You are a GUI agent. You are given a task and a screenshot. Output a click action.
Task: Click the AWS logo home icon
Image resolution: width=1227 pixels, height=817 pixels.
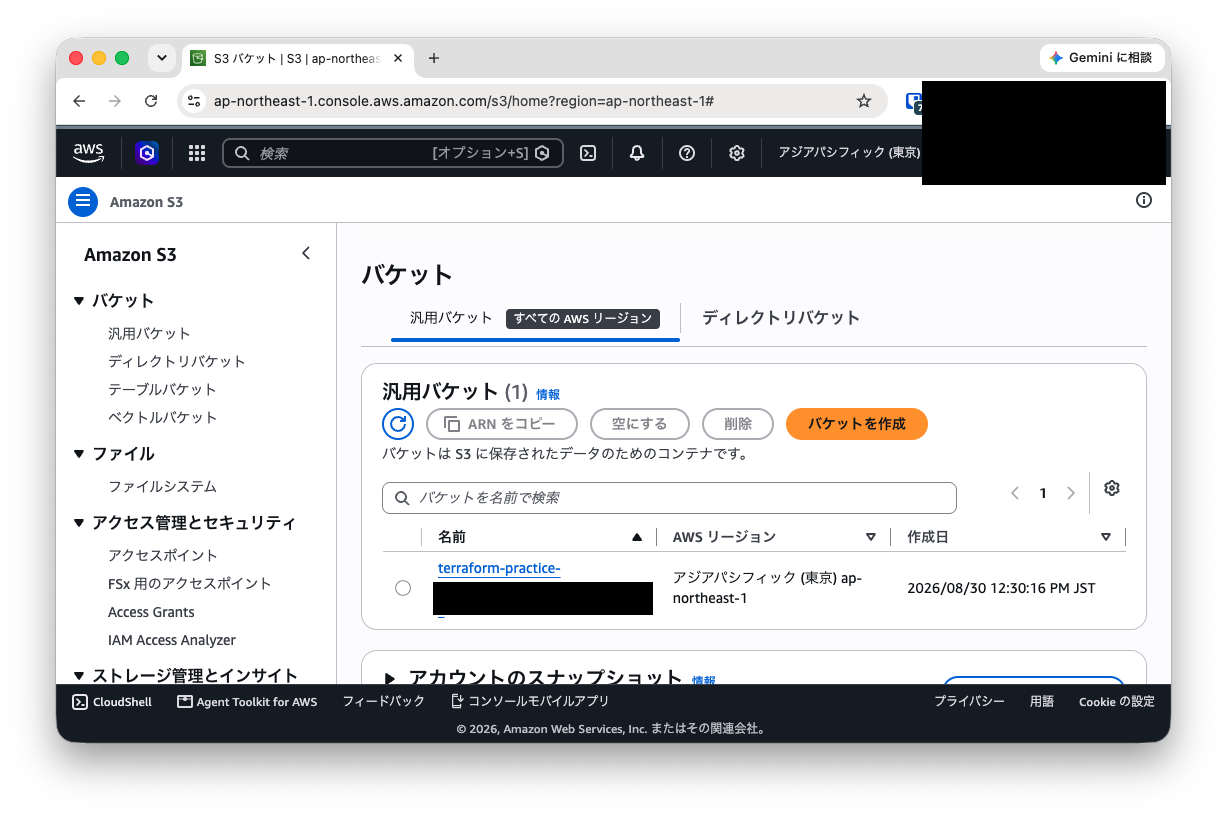(89, 153)
